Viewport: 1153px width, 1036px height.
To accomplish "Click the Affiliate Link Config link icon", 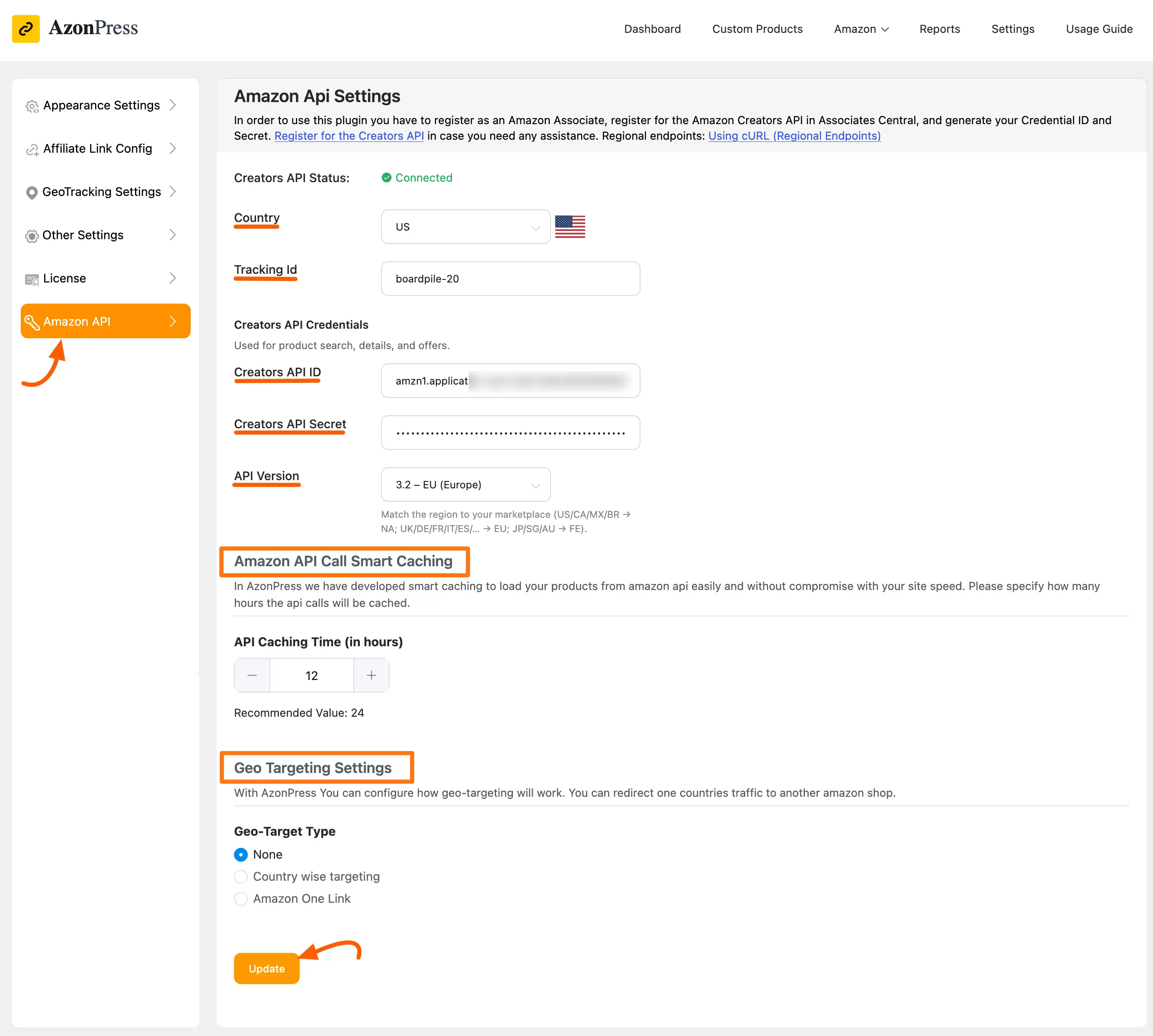I will tap(32, 150).
